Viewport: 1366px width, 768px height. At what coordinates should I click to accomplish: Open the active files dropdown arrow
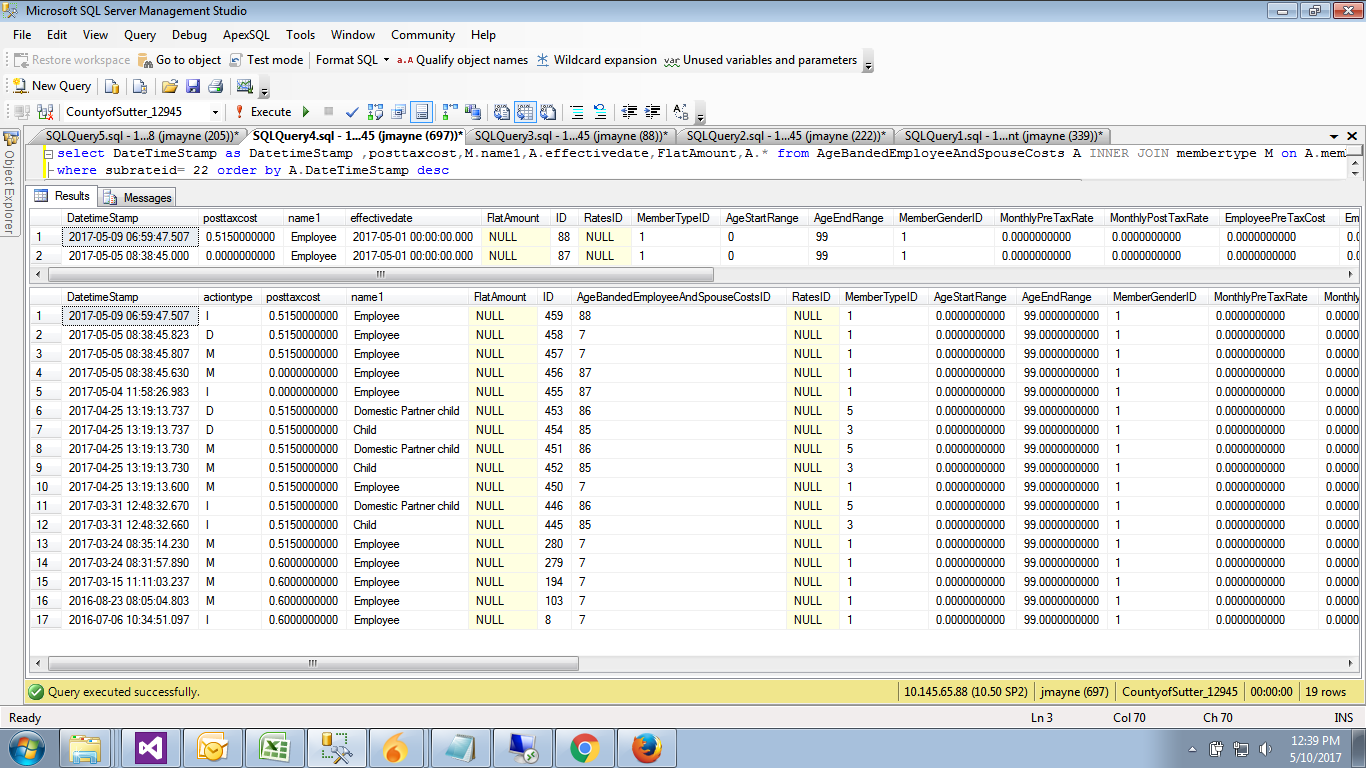click(1334, 136)
